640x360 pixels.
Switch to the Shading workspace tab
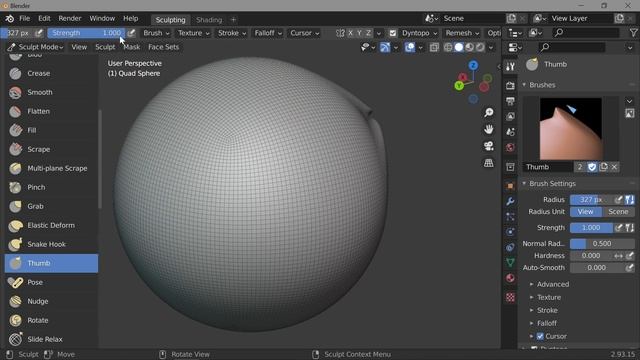209,20
